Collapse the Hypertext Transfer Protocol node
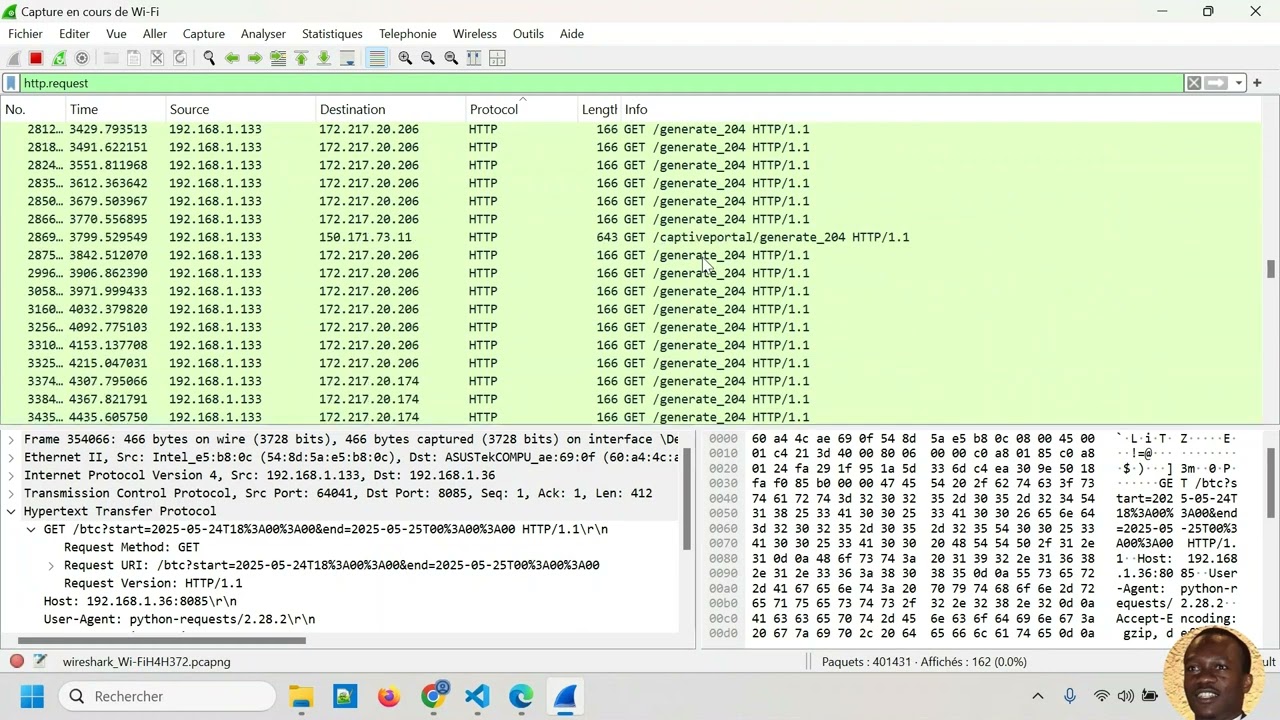 click(x=11, y=511)
